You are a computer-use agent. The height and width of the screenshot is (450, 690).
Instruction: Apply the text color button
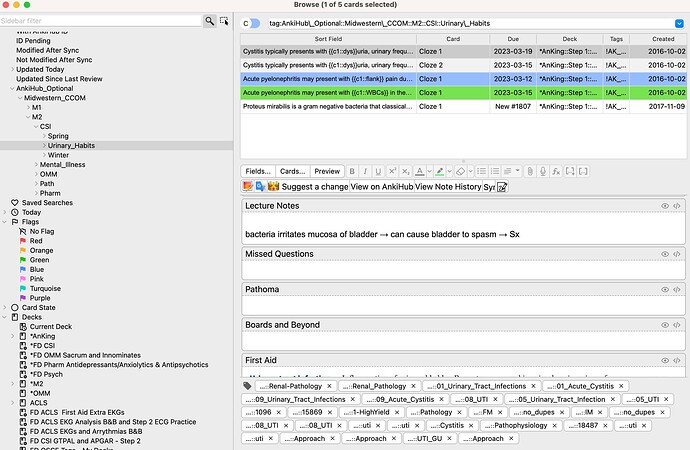[x=420, y=172]
